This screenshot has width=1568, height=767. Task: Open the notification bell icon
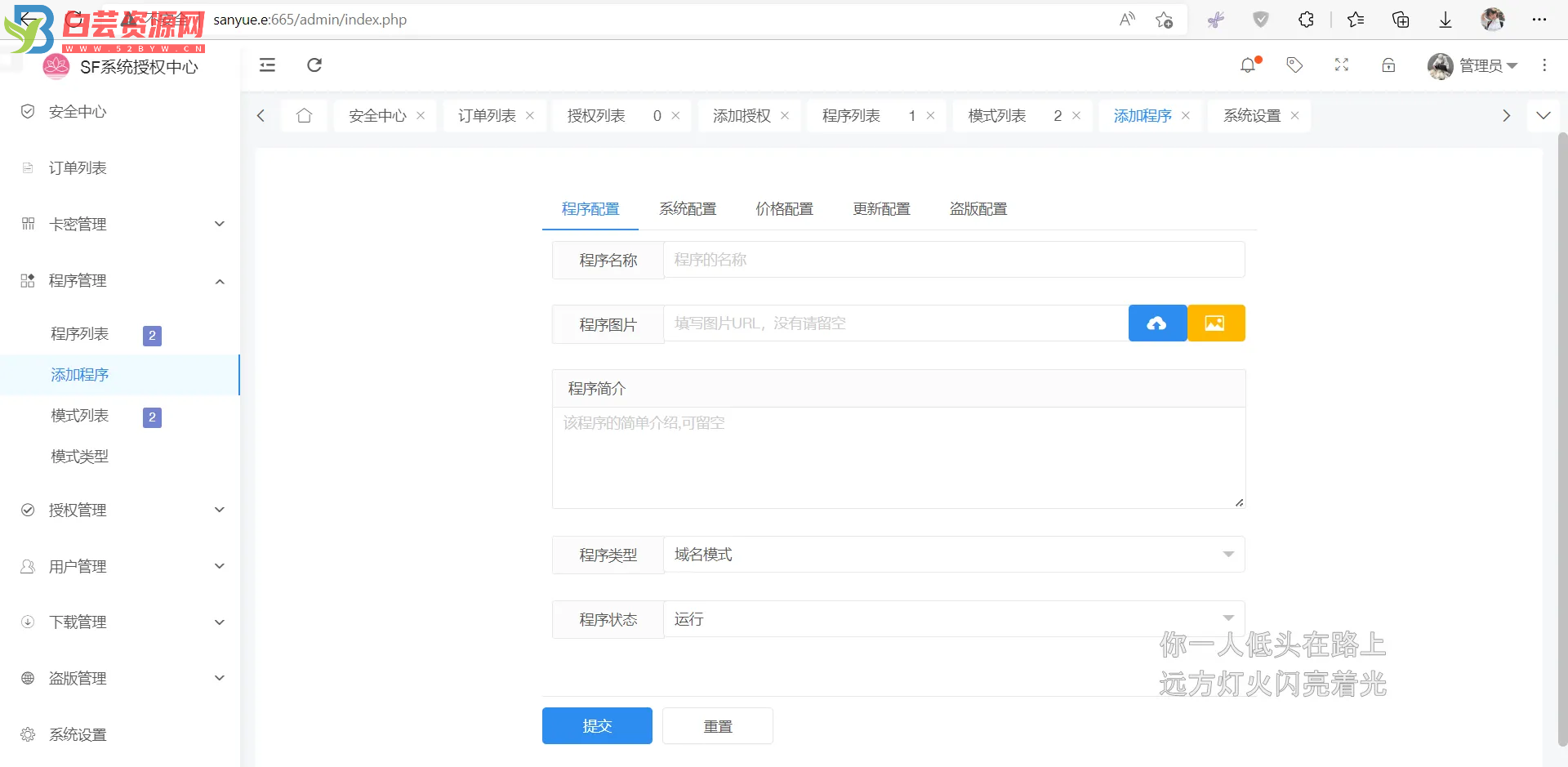tap(1249, 65)
